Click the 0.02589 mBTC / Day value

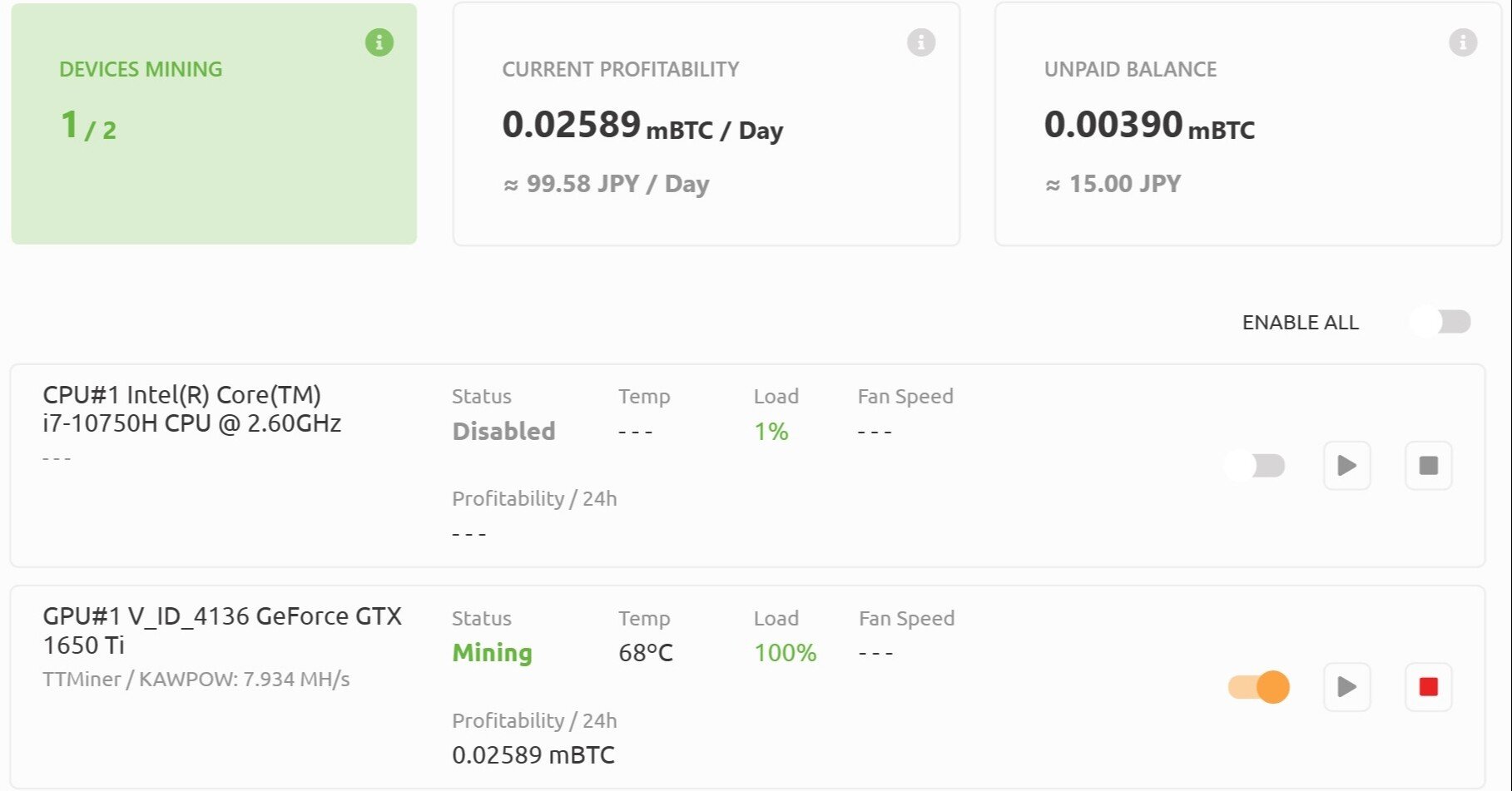(642, 126)
